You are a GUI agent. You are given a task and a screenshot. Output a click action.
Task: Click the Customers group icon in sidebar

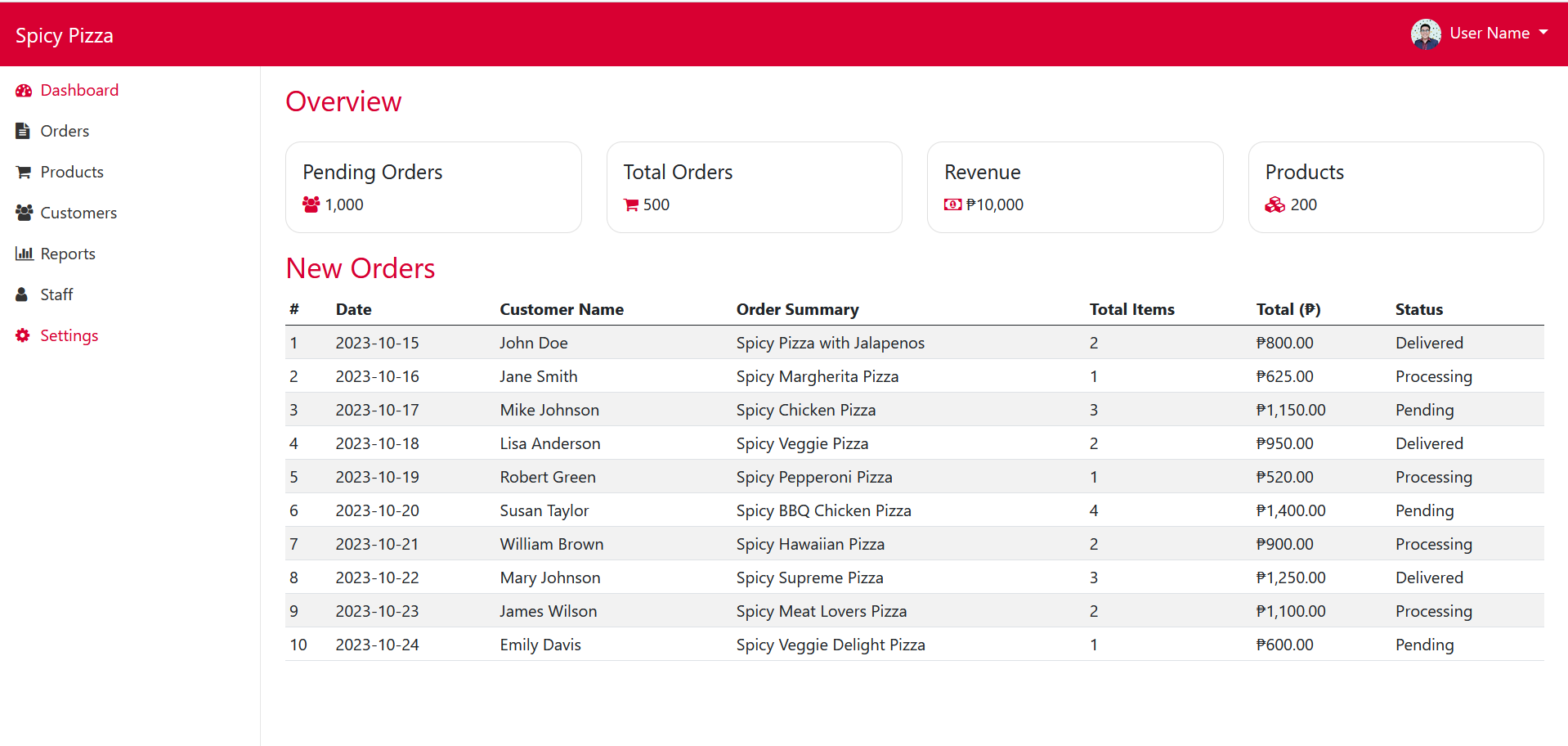tap(24, 213)
